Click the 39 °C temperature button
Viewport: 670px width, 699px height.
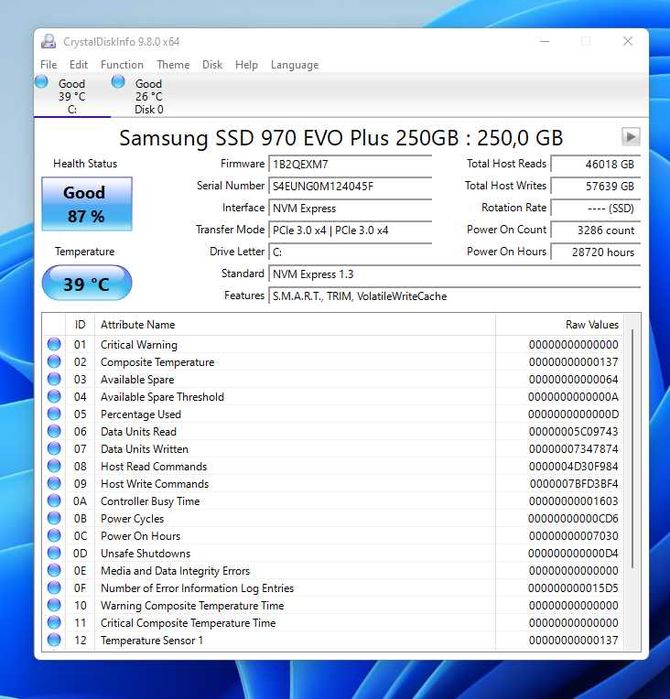tap(87, 283)
